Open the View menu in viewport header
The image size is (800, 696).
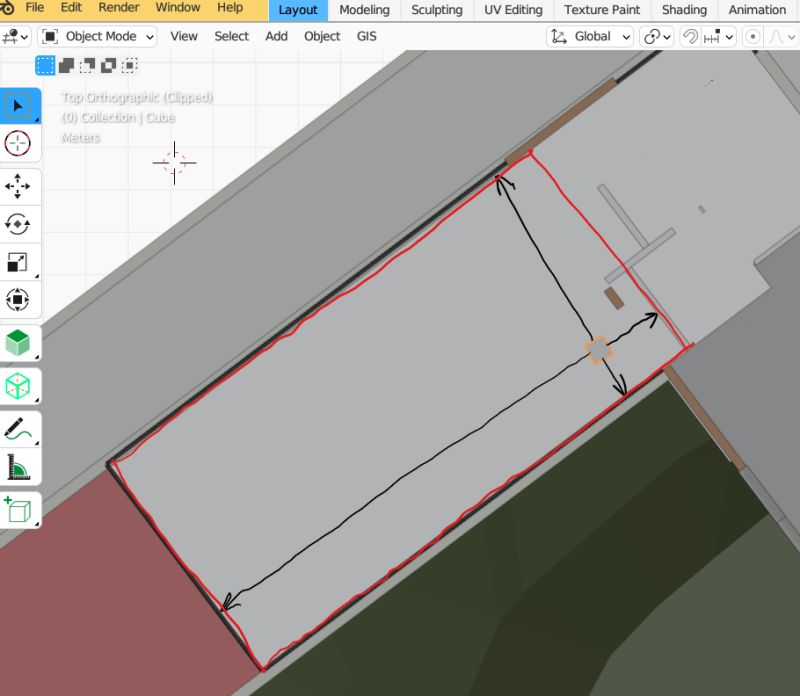pyautogui.click(x=184, y=37)
